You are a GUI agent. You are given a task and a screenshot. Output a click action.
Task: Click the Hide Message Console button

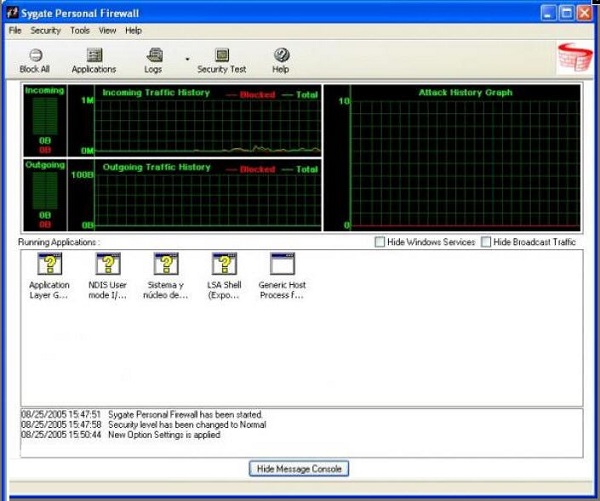tap(299, 469)
